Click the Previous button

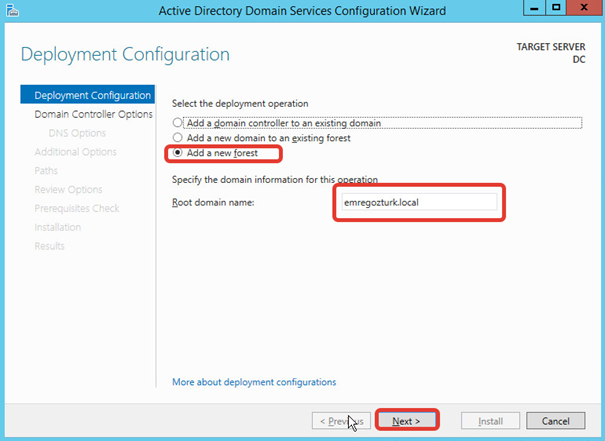pyautogui.click(x=341, y=421)
